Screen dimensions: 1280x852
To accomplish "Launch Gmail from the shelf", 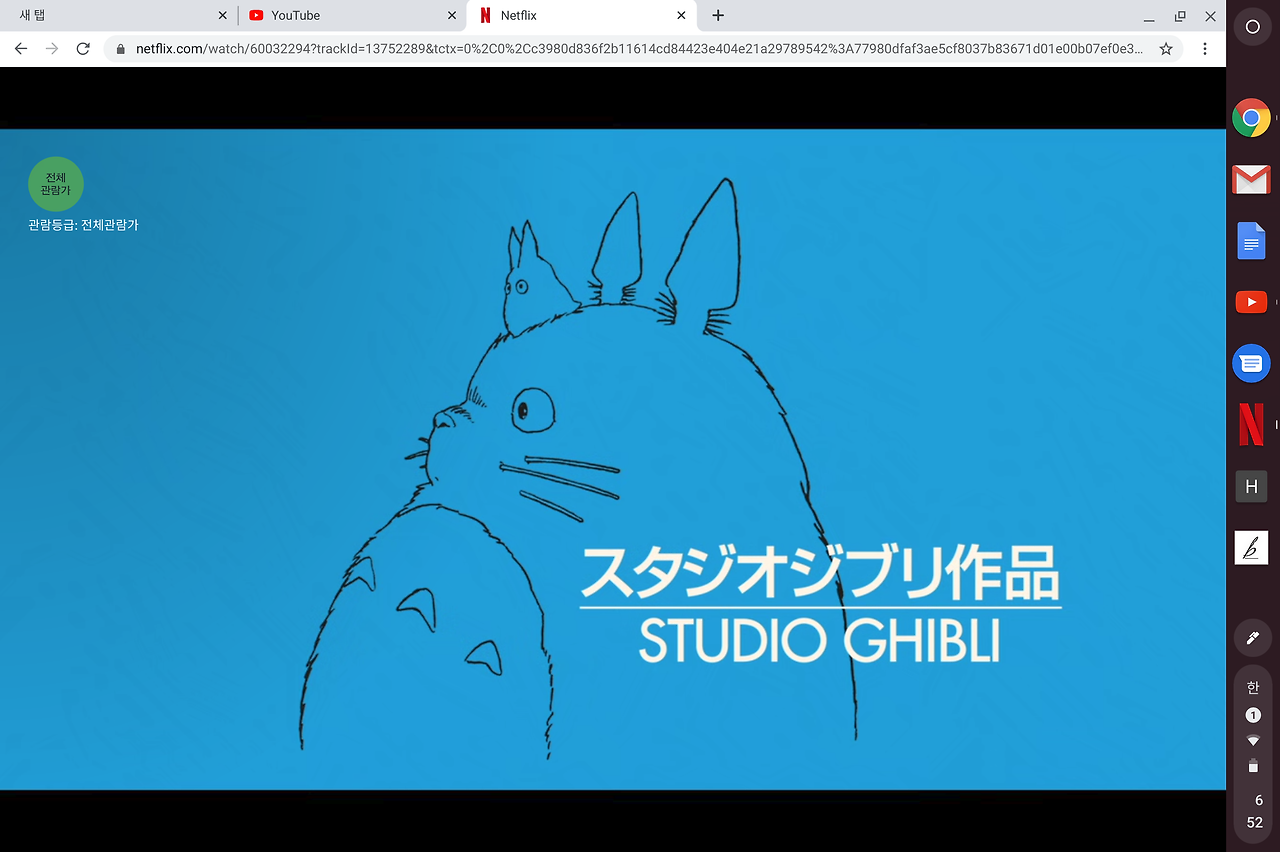I will (1251, 180).
